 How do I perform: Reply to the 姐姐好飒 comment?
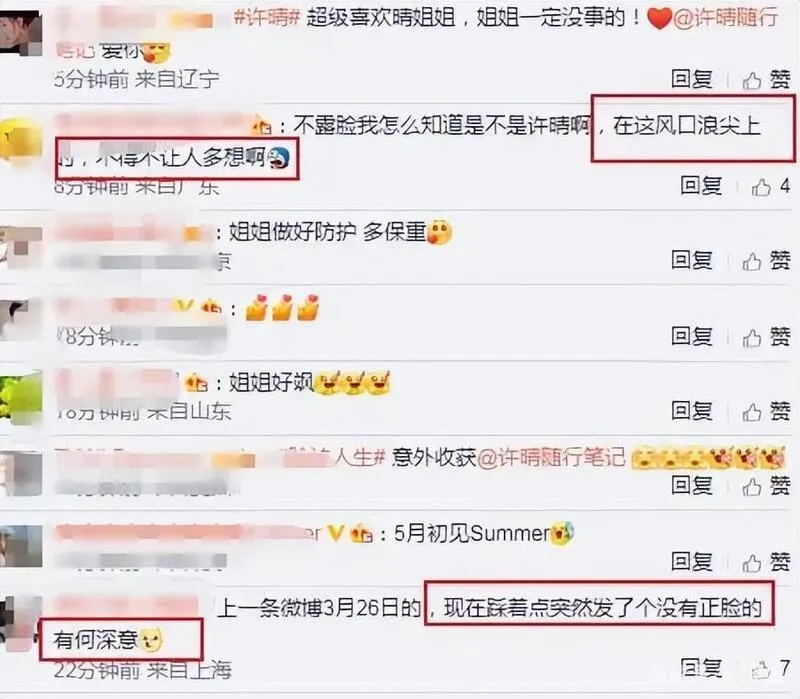[691, 411]
